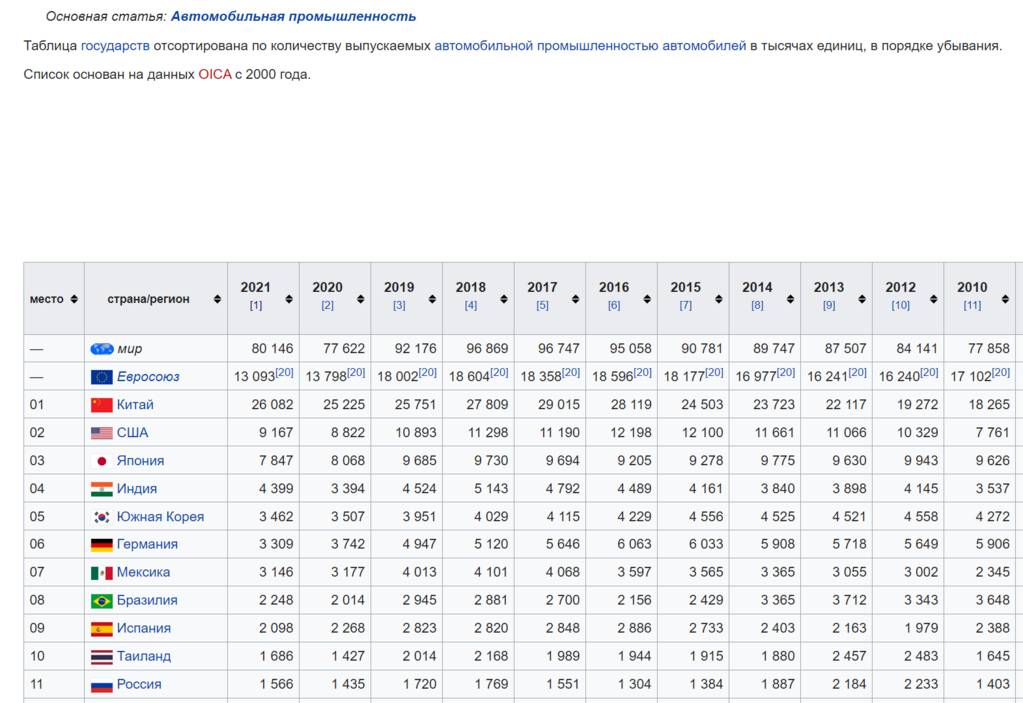1023x703 pixels.
Task: Open footnote [1] under 2021 header
Action: point(256,305)
